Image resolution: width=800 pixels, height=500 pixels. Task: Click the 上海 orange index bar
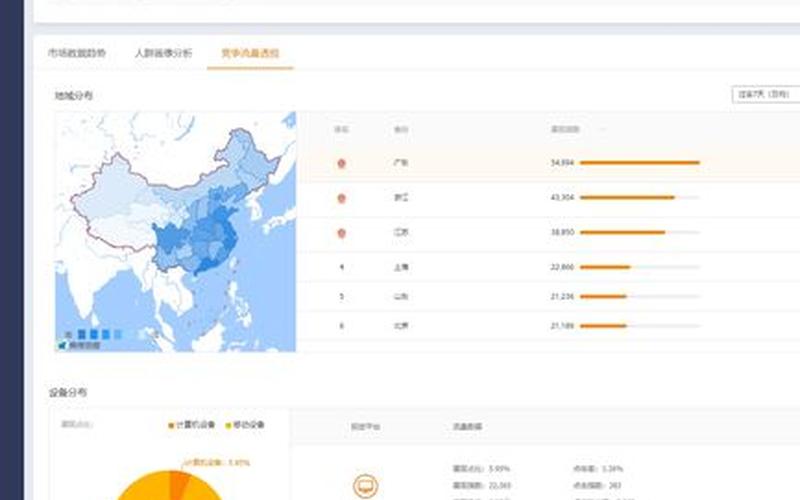point(605,267)
